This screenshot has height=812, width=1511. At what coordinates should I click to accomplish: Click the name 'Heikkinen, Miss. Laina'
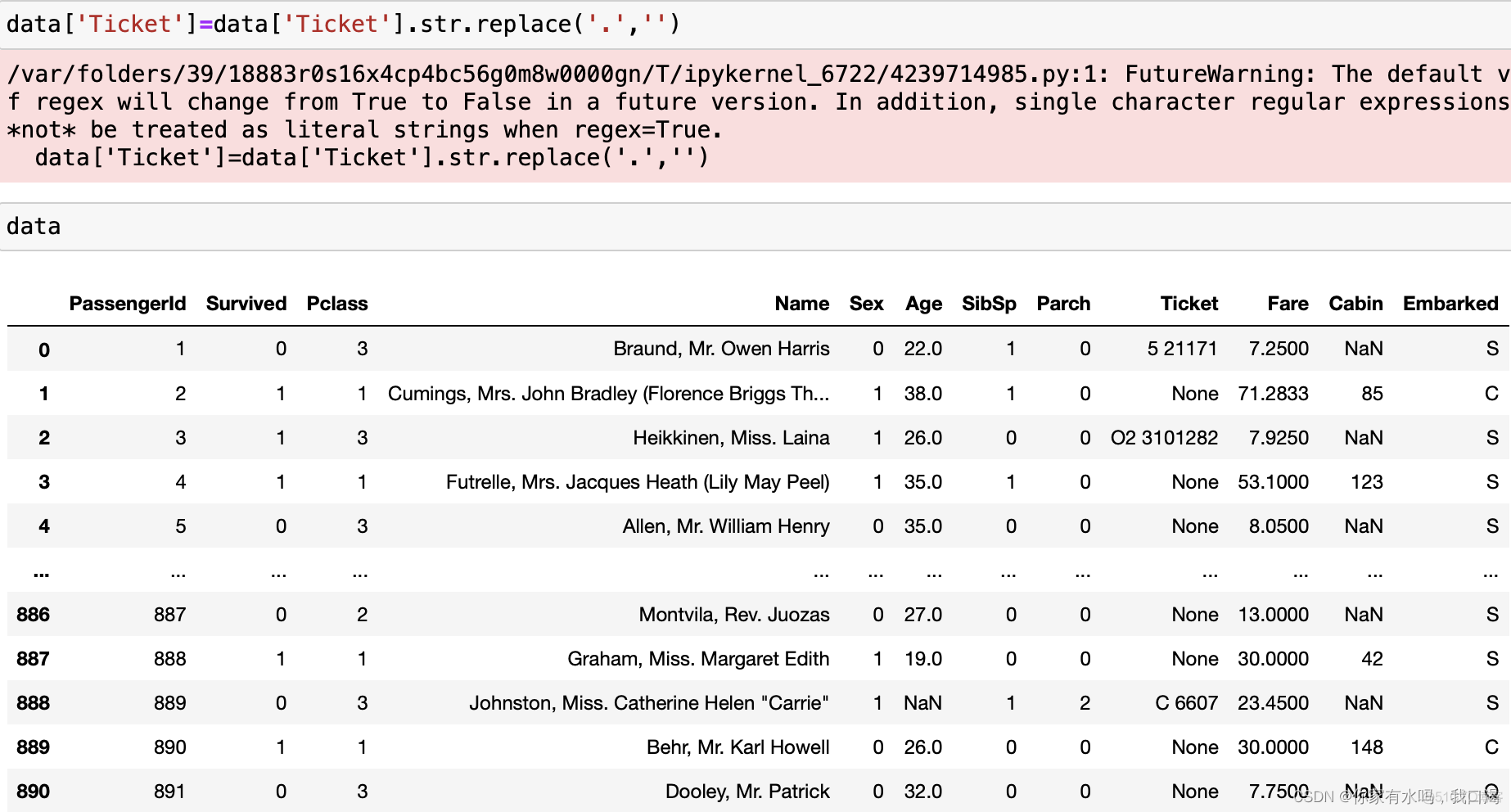tap(731, 438)
